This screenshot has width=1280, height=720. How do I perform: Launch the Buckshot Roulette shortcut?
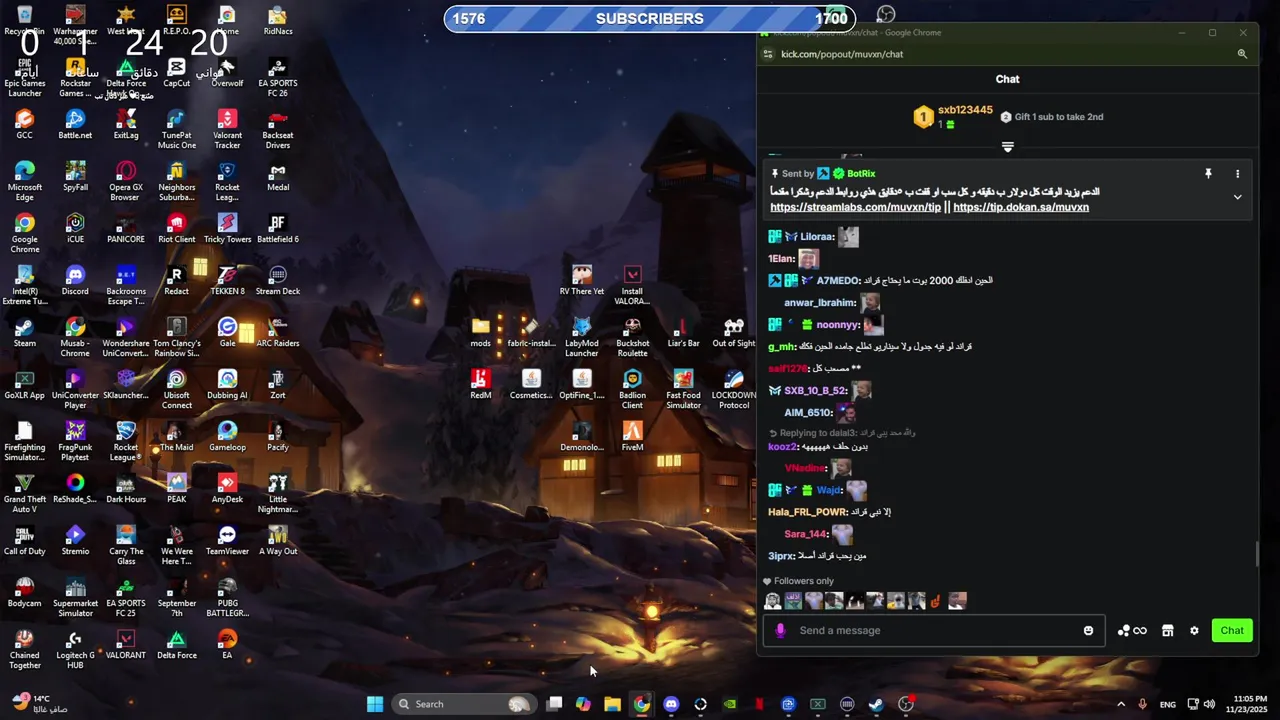[632, 337]
